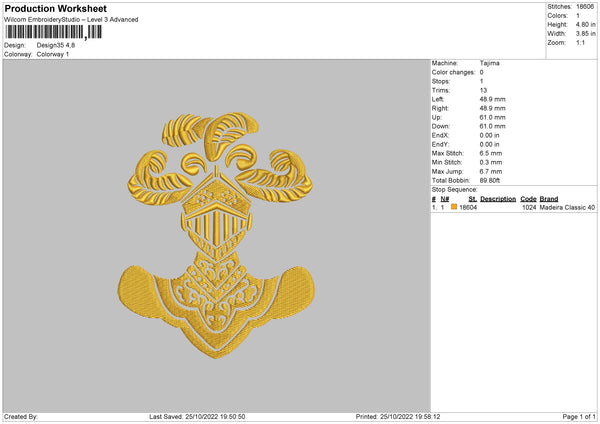The width and height of the screenshot is (600, 424).
Task: Click the 'Code' column header
Action: click(x=528, y=199)
